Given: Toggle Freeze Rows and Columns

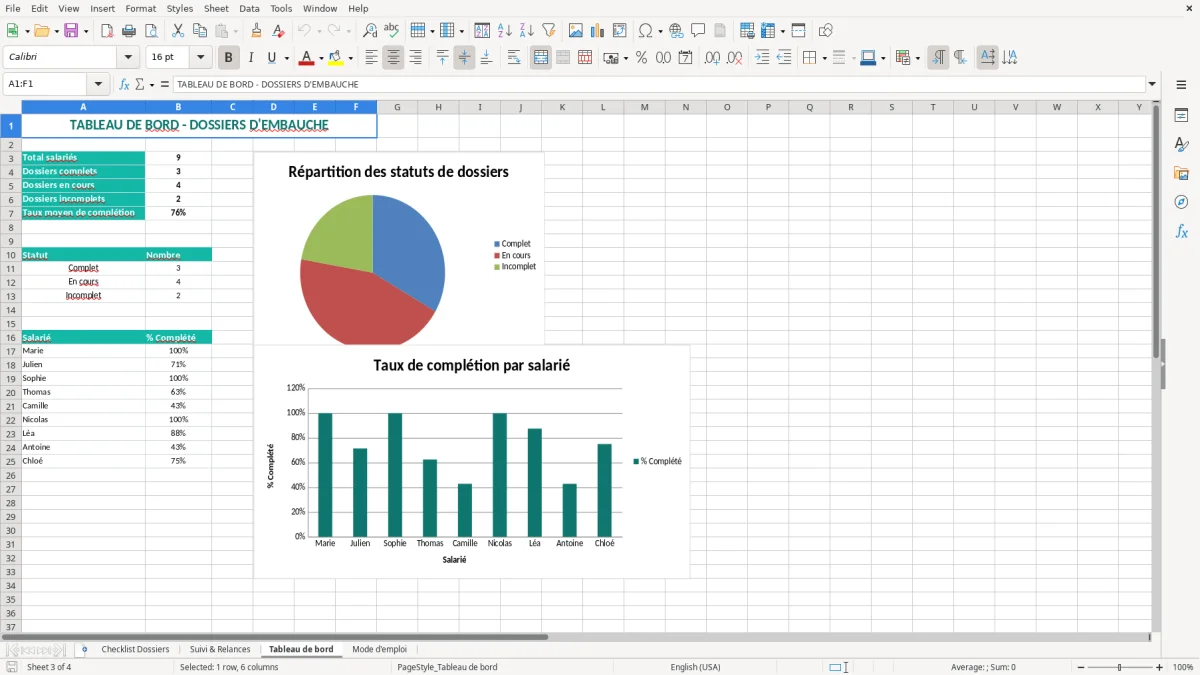Looking at the screenshot, I should 768,31.
